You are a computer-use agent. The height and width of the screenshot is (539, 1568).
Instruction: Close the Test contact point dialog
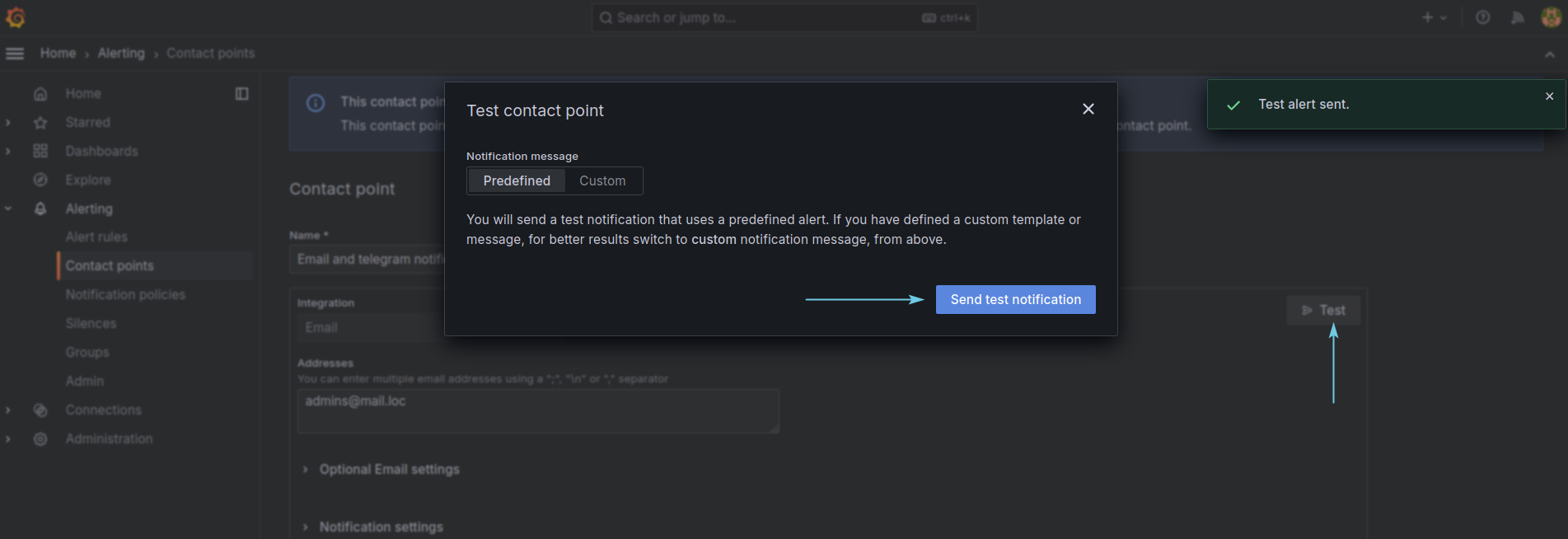click(x=1088, y=109)
